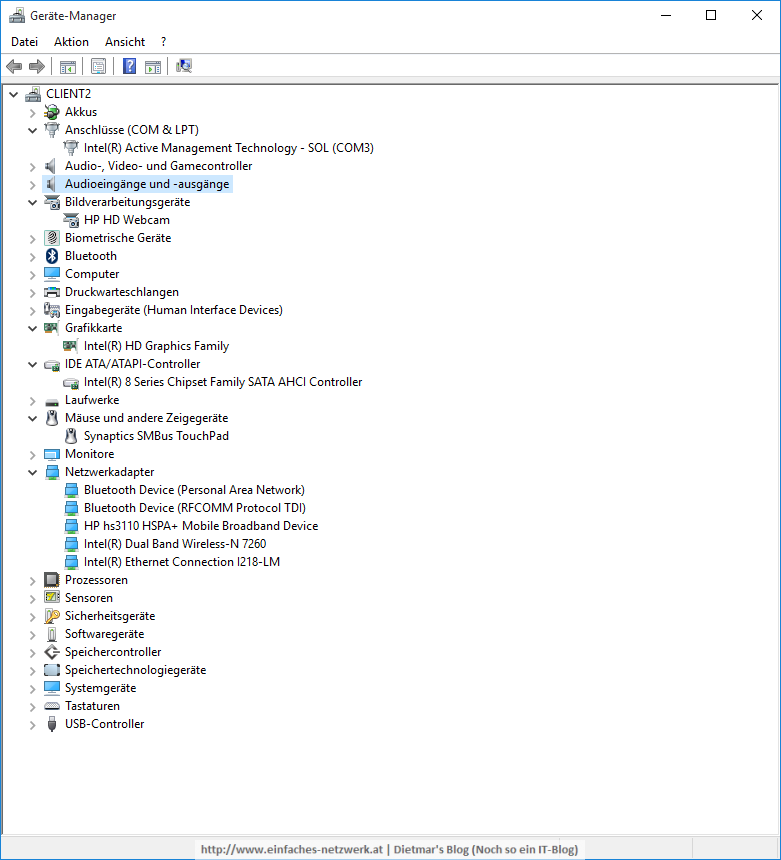Select the Druckwarteschlangen printer icon

click(52, 292)
